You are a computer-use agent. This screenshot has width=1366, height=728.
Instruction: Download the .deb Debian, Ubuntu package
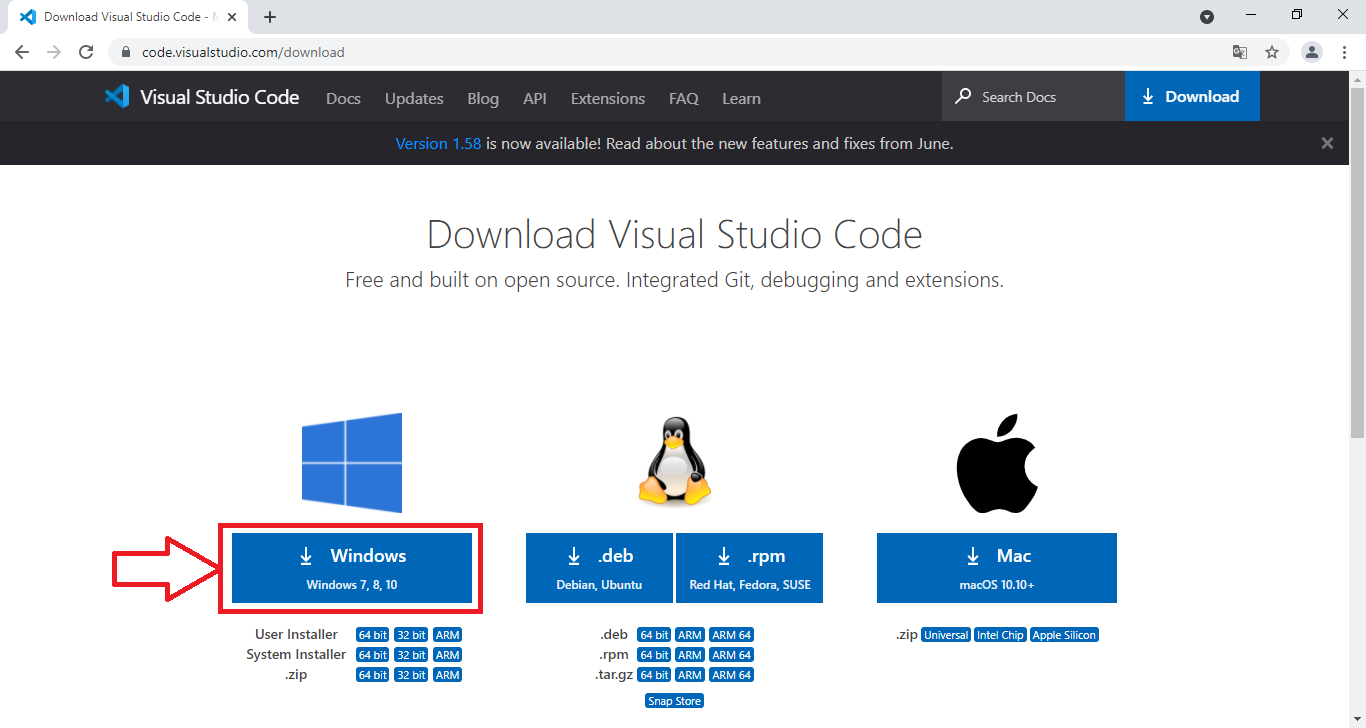tap(599, 568)
